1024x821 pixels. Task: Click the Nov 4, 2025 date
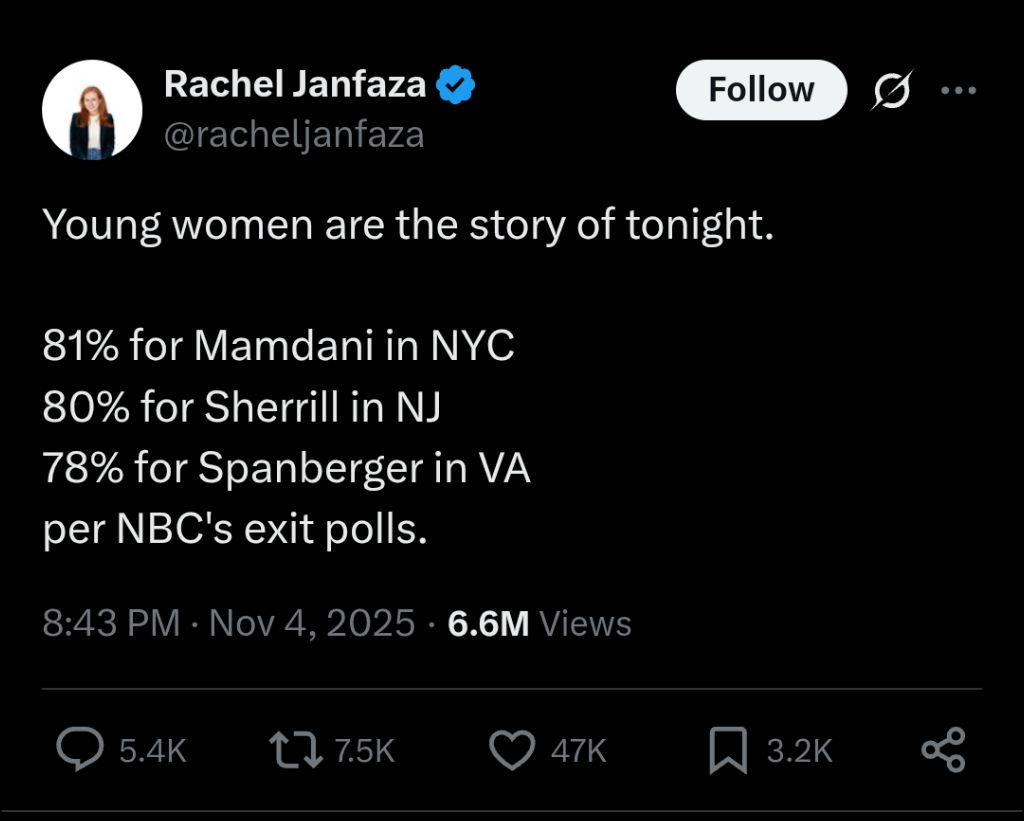pyautogui.click(x=312, y=623)
